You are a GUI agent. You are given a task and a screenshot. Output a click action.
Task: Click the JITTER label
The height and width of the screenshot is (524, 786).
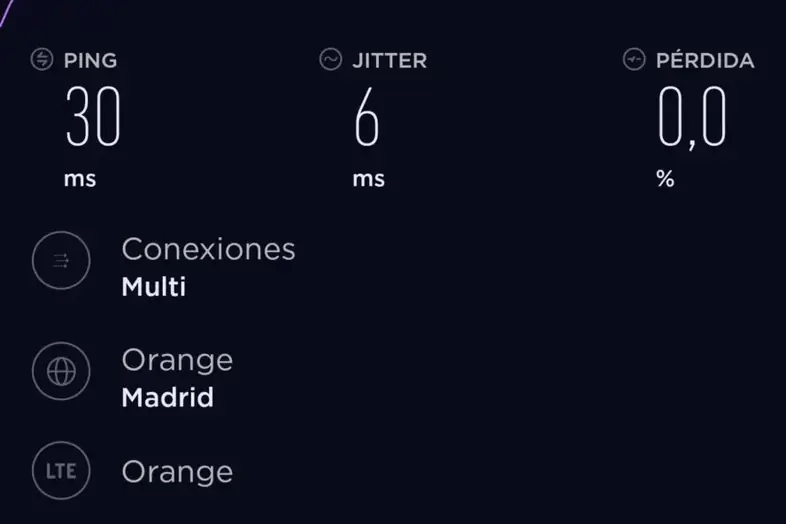pos(389,61)
